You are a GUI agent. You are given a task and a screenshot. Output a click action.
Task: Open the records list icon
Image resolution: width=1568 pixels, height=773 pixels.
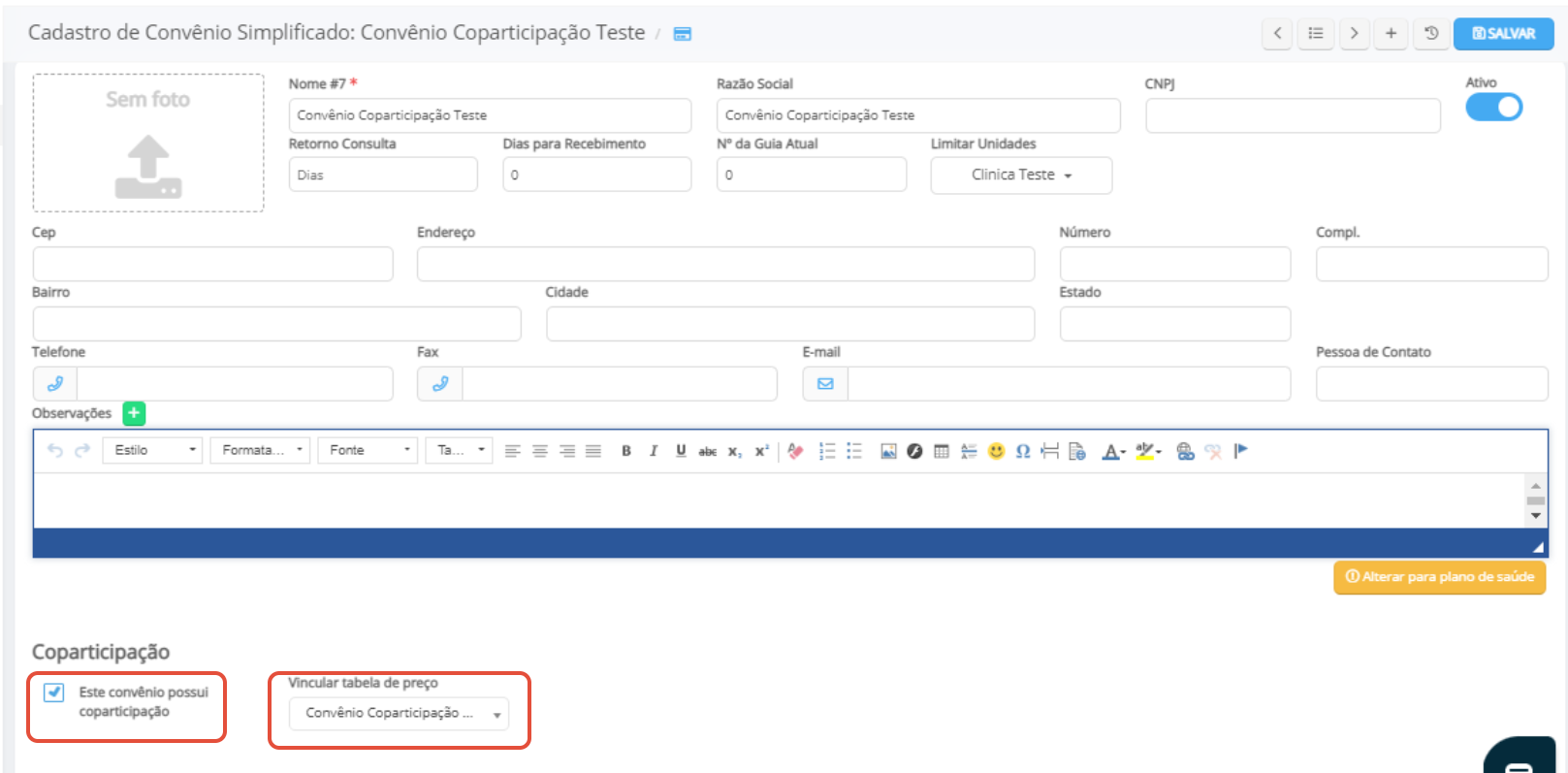pyautogui.click(x=1316, y=33)
